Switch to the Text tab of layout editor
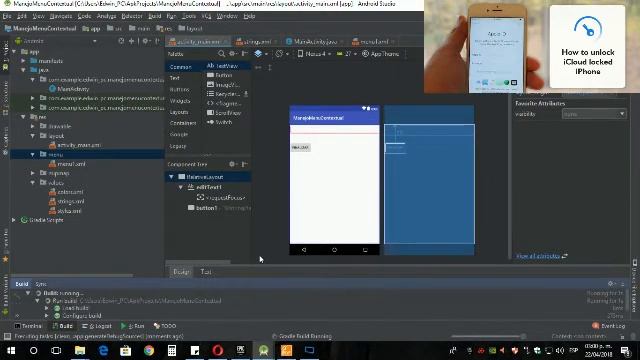Screen dimensions: 640x360 click(x=205, y=271)
